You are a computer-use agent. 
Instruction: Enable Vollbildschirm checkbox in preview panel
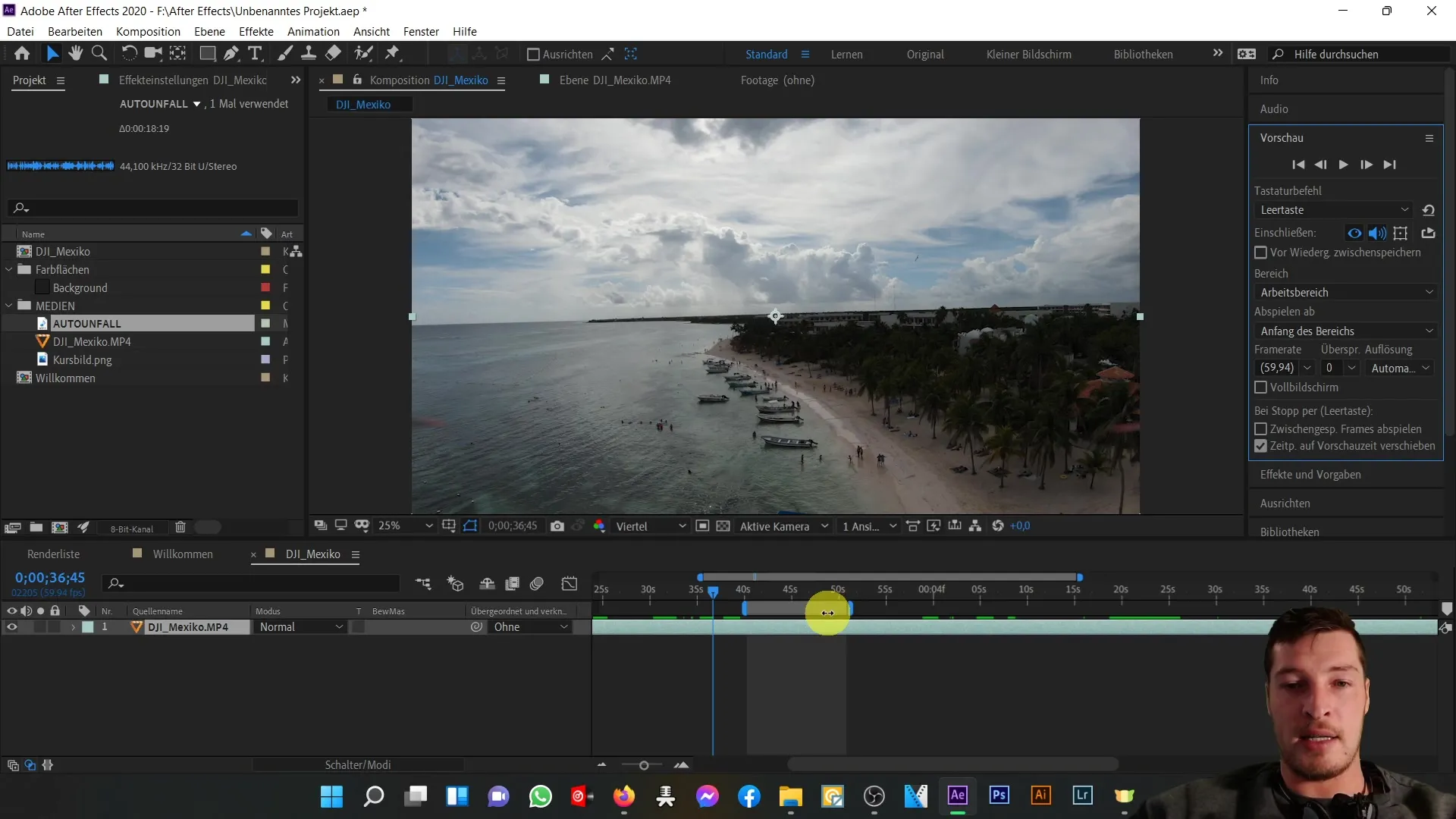point(1261,387)
